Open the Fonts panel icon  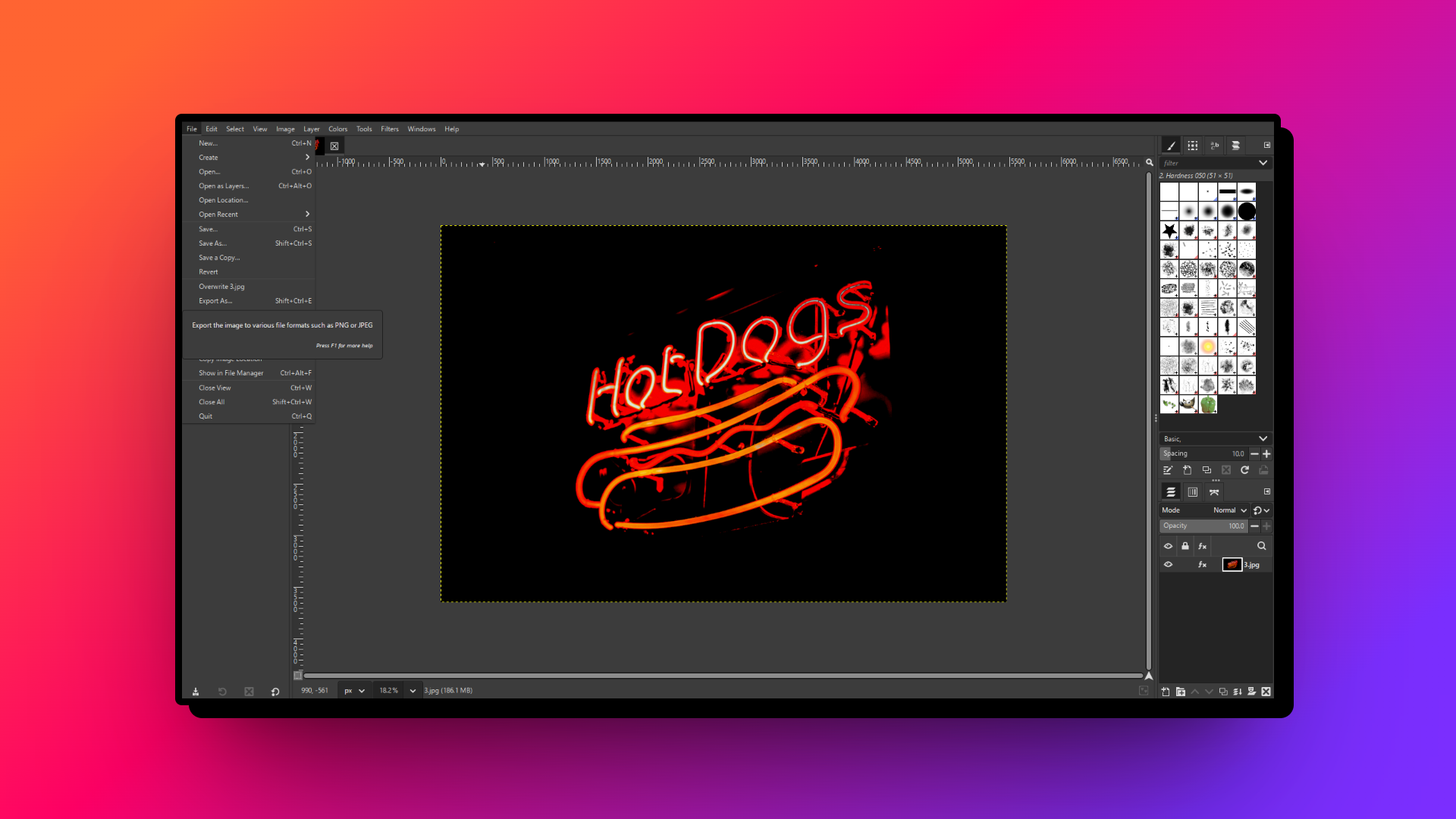(x=1214, y=146)
